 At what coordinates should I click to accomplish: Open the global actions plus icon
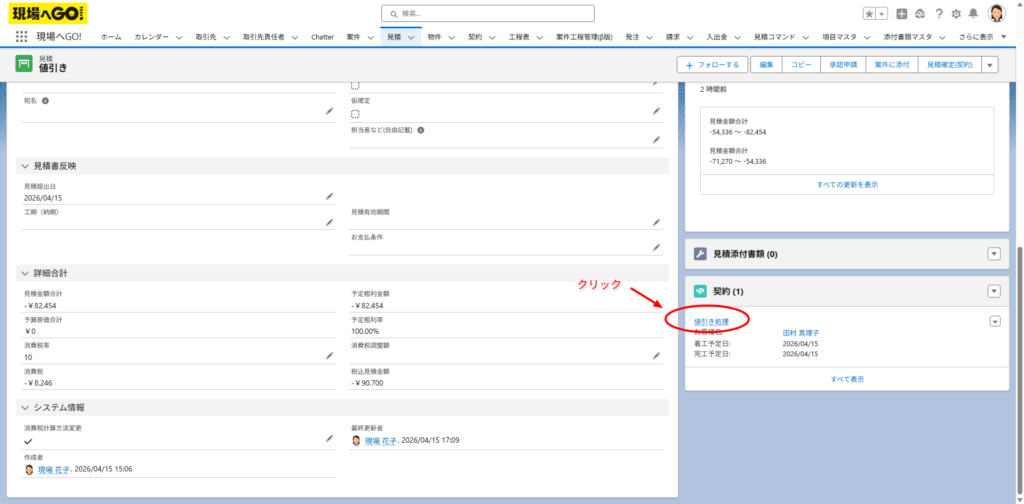[902, 13]
